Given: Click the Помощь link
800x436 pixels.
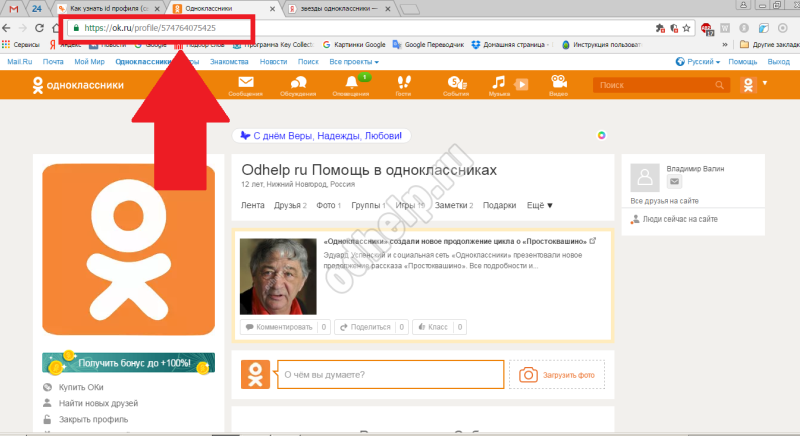Looking at the screenshot, I should 743,62.
